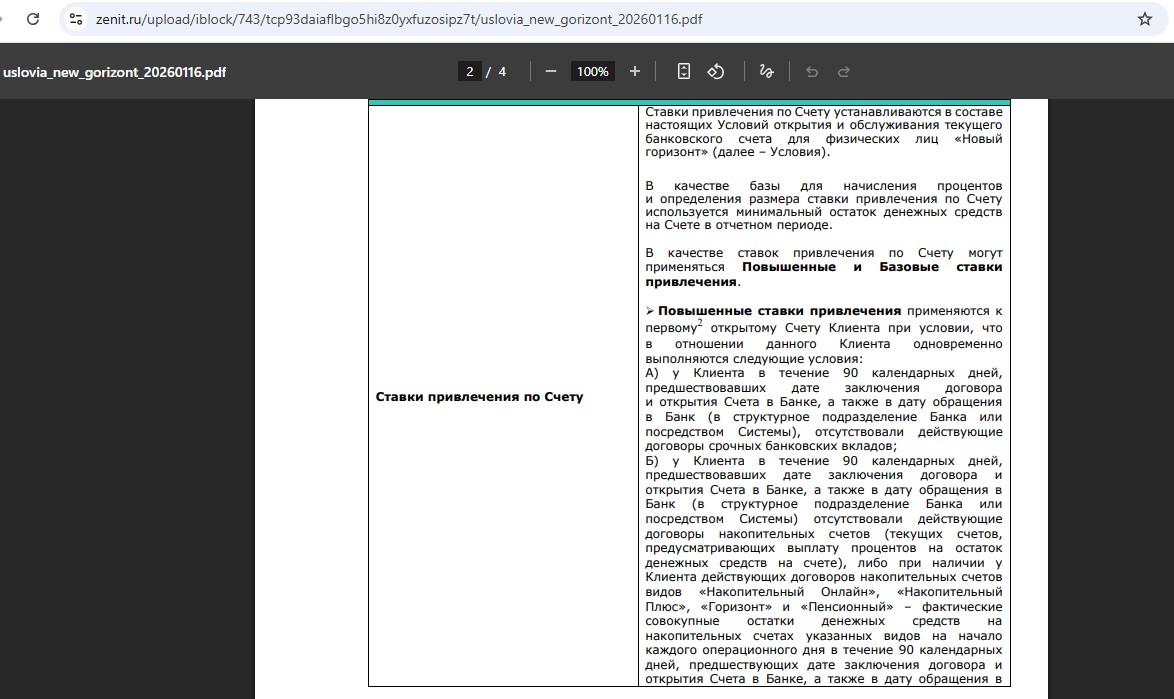Click bold "Повышенные ставки привлечения" bullet text

tap(779, 311)
